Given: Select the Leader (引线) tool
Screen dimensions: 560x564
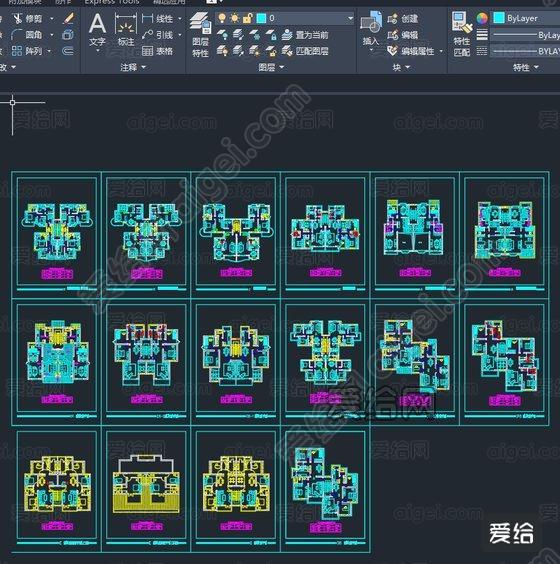Looking at the screenshot, I should pos(158,35).
